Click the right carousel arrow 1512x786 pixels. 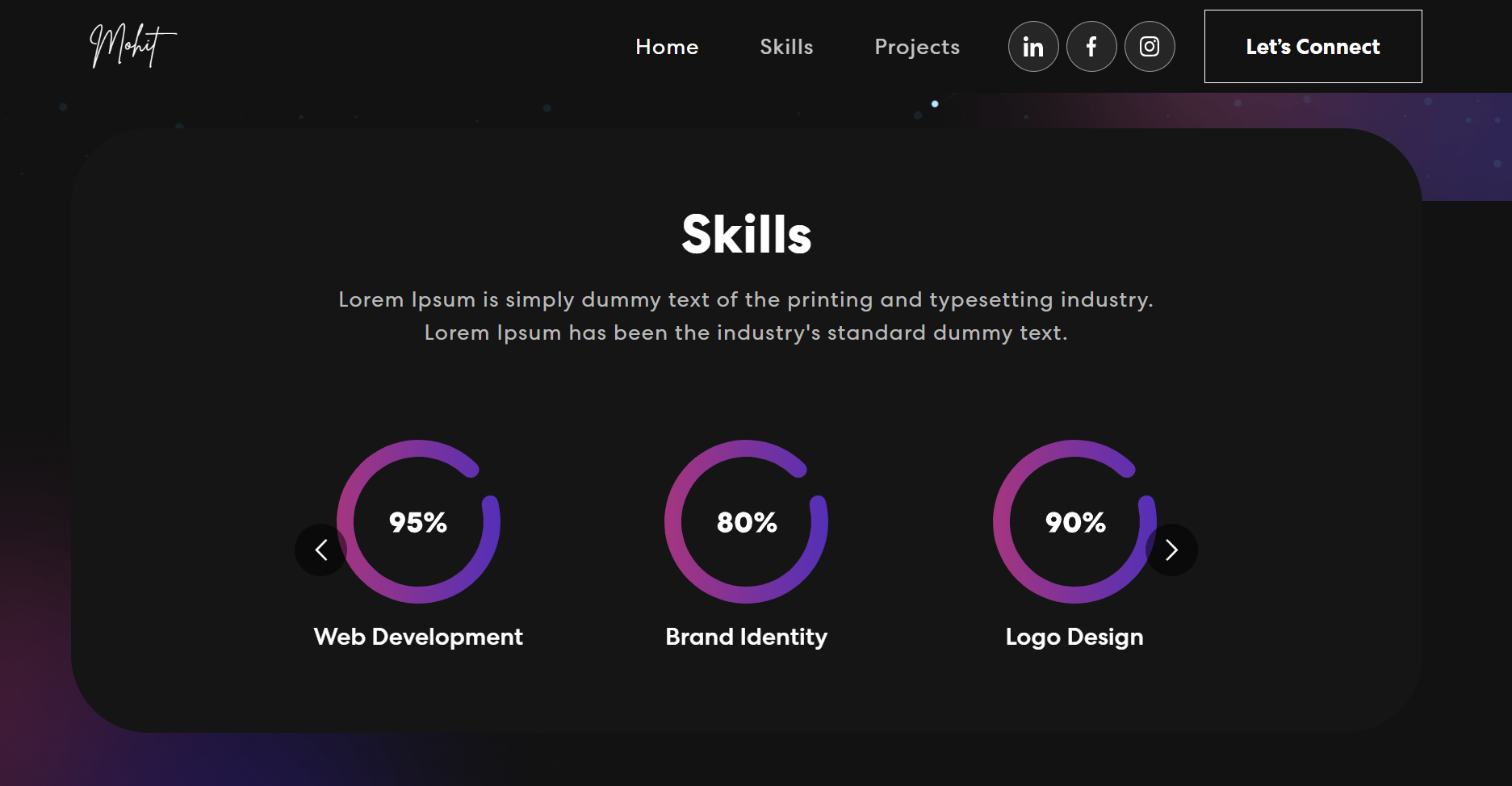pos(1172,550)
